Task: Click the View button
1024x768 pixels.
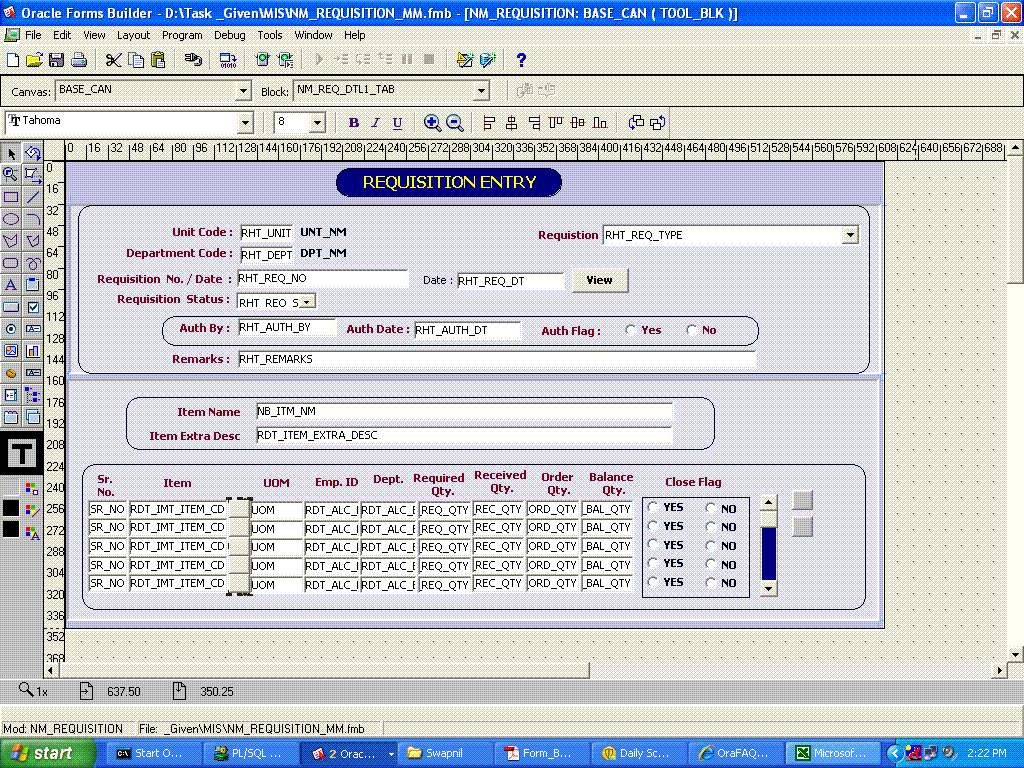Action: 599,280
